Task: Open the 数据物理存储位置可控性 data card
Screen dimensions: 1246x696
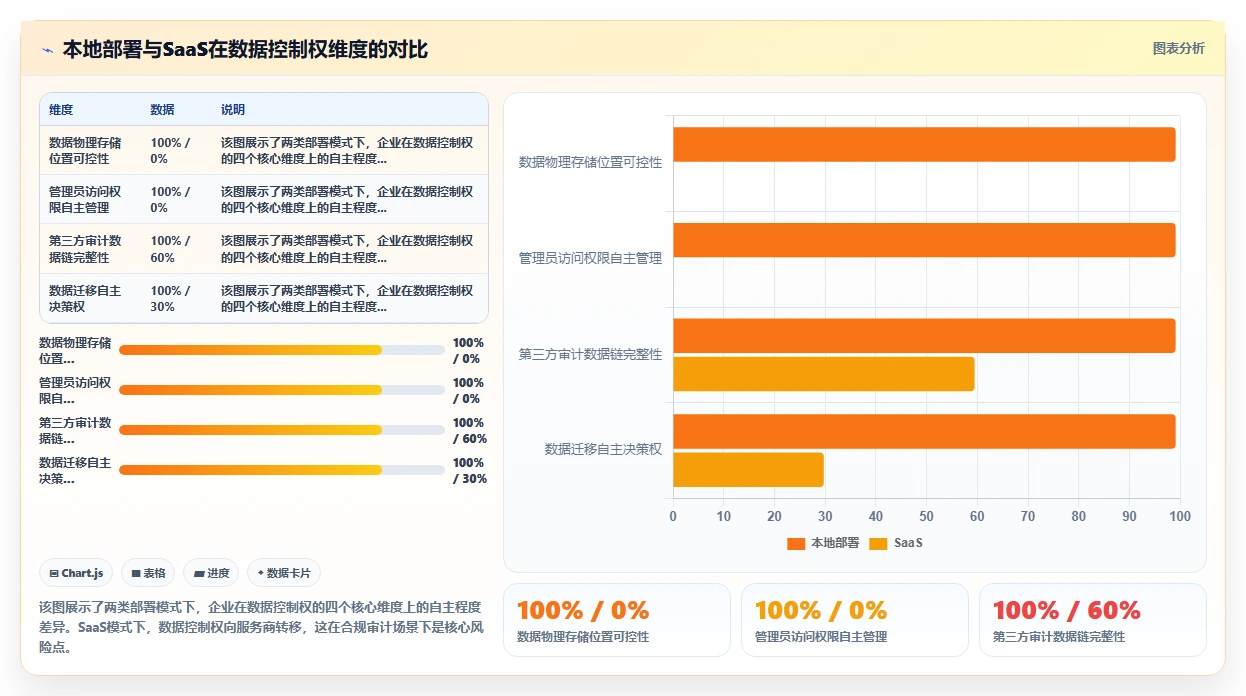Action: 617,620
